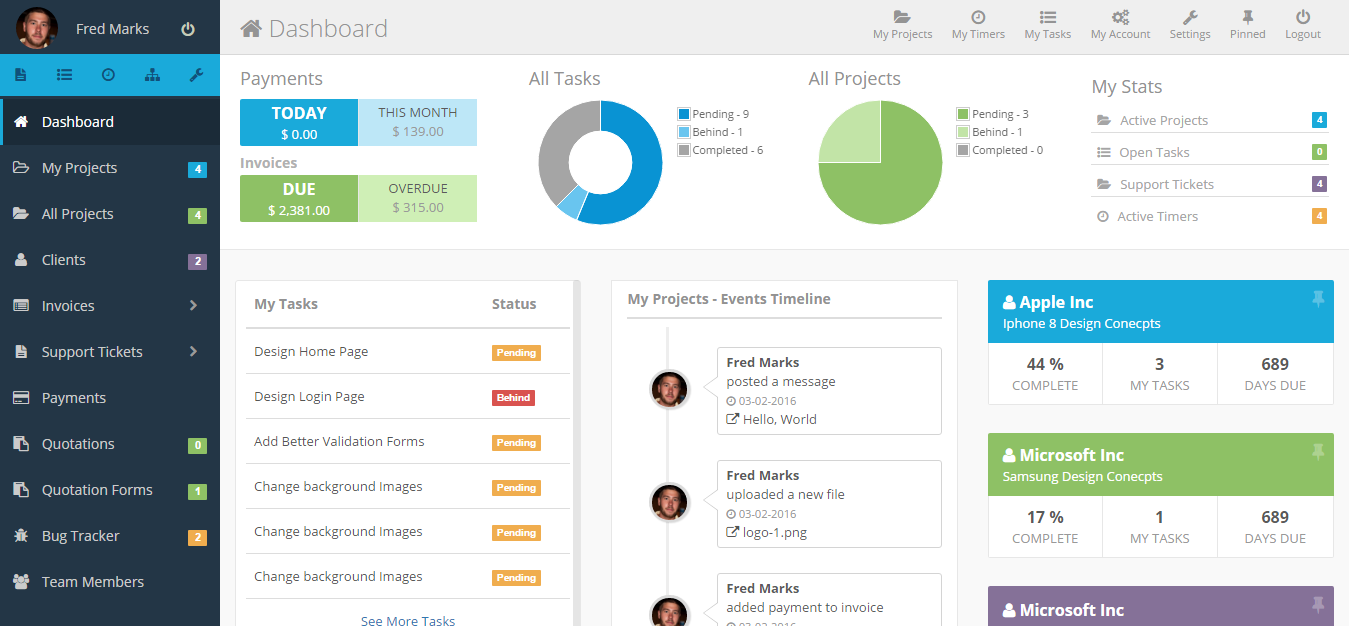Click the Status column header in My Tasks
The height and width of the screenshot is (626, 1349).
(x=514, y=304)
